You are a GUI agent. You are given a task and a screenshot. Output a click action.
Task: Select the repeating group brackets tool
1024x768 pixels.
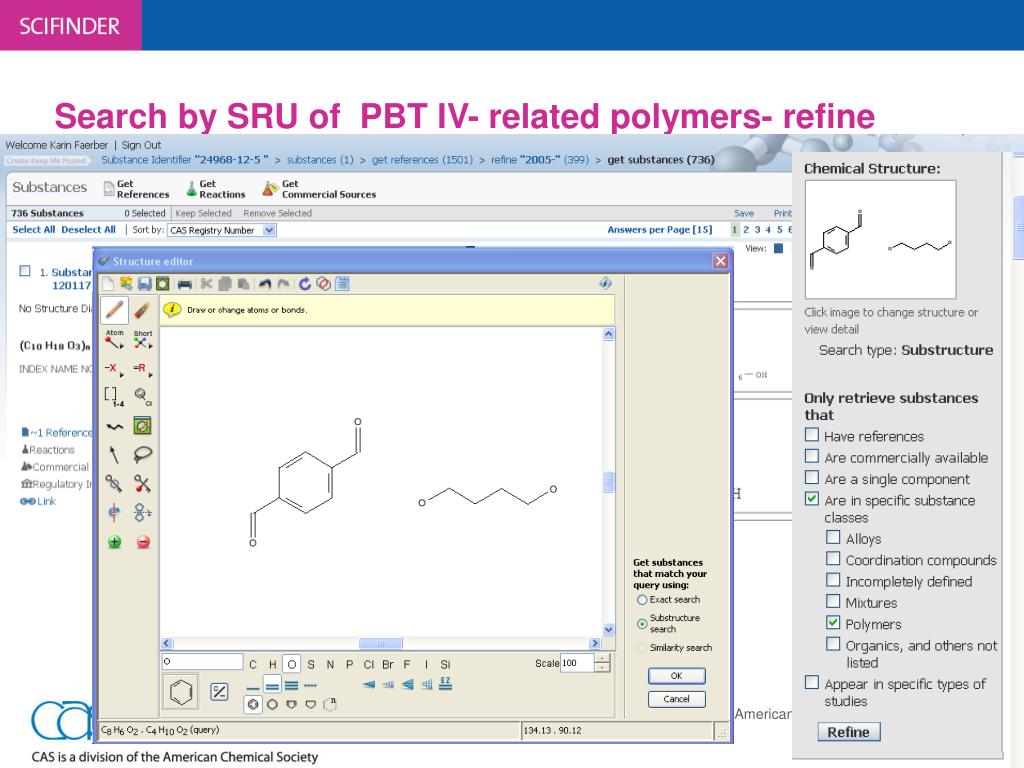click(114, 396)
